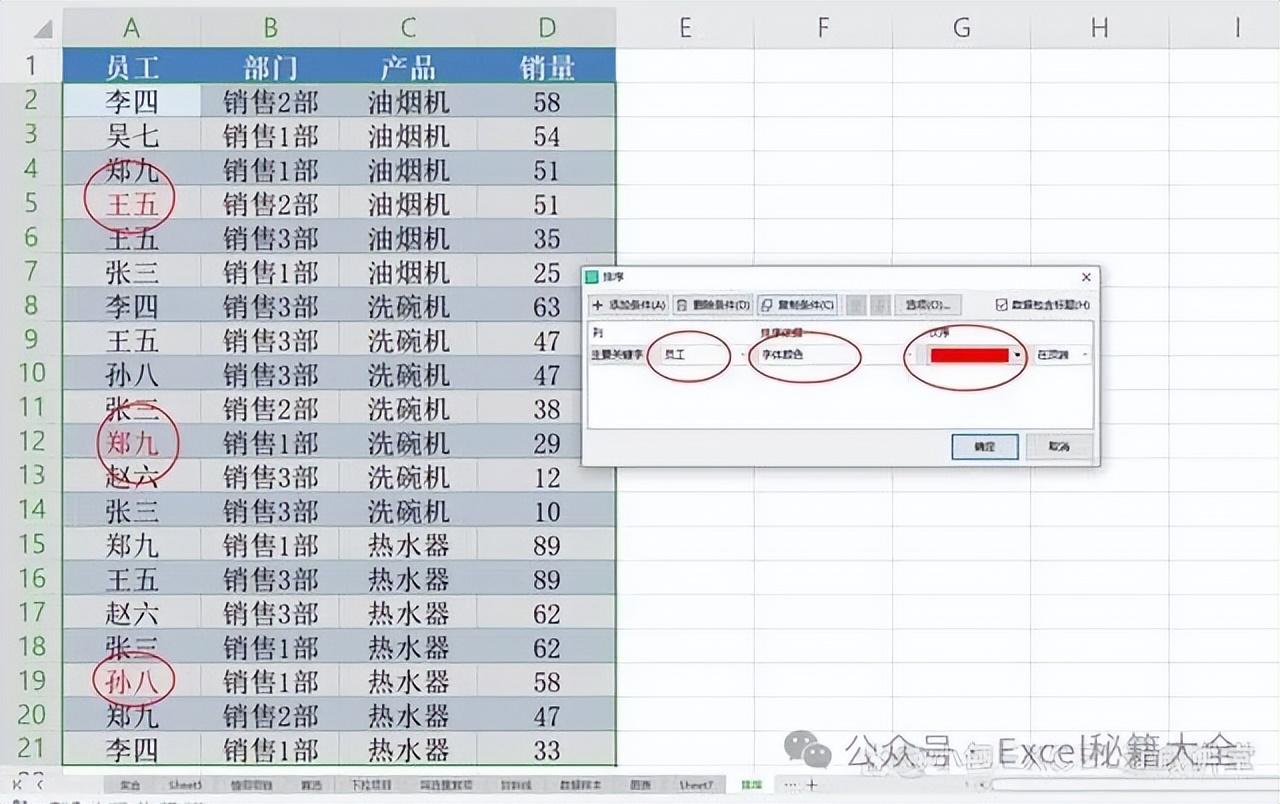
Task: Select row 10 header number
Action: pyautogui.click(x=31, y=374)
